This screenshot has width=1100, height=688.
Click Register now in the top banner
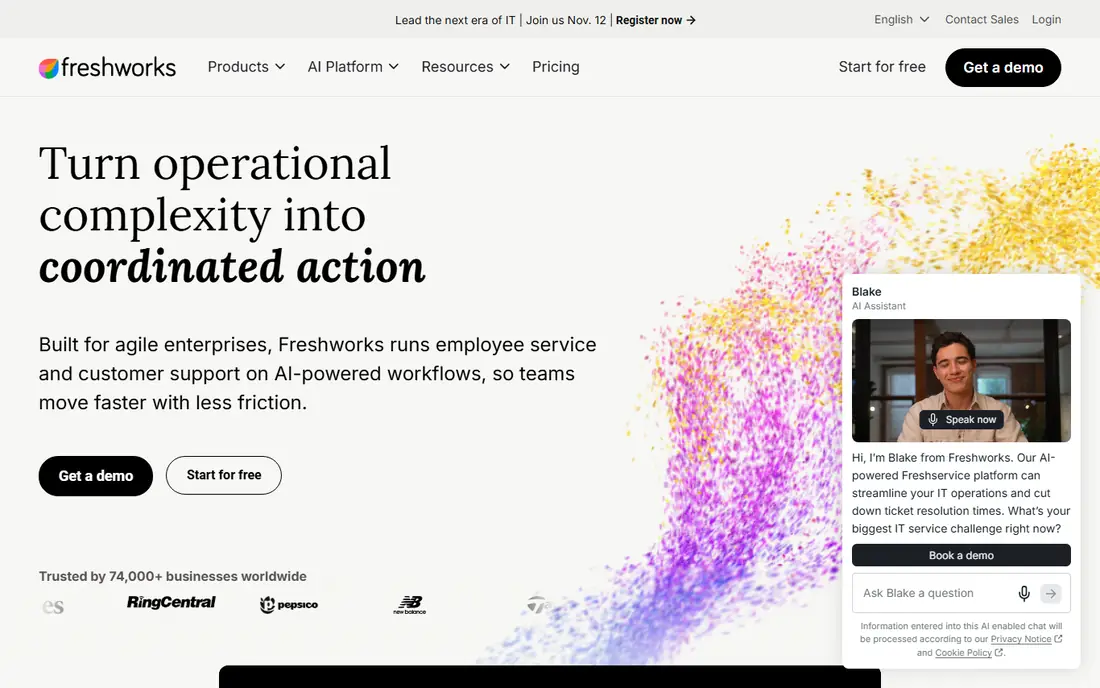(656, 20)
